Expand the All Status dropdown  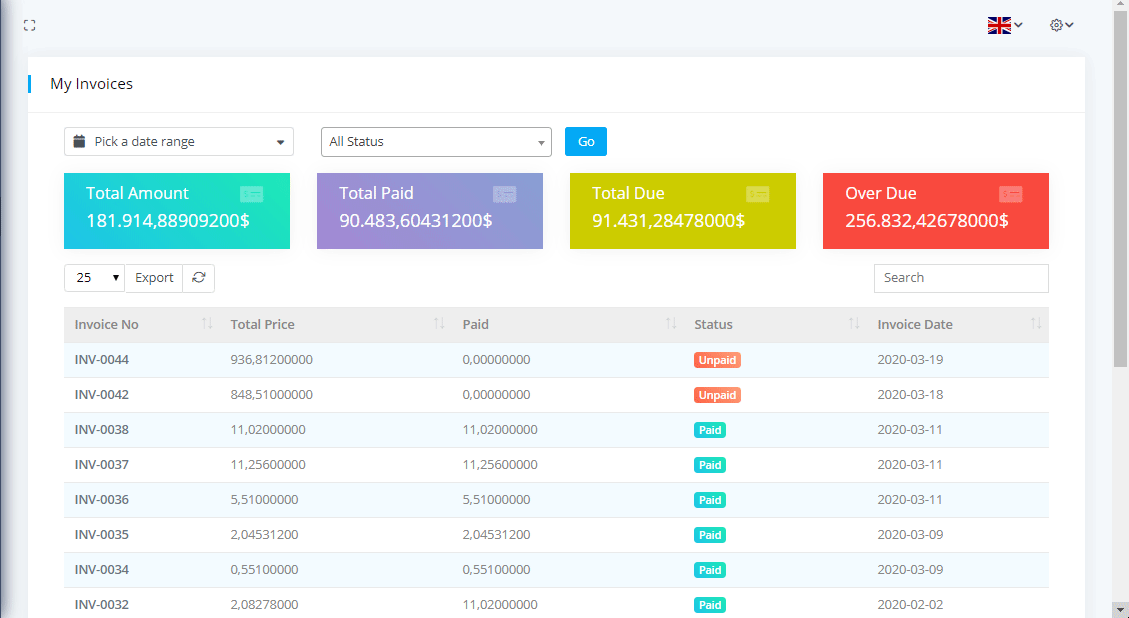coord(436,142)
